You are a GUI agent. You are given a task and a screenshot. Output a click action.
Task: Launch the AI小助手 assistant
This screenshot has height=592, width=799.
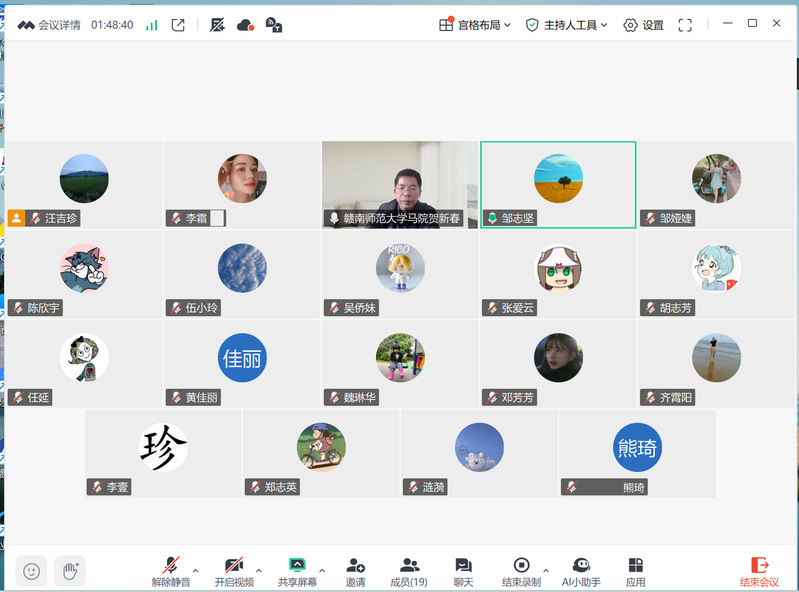point(581,571)
